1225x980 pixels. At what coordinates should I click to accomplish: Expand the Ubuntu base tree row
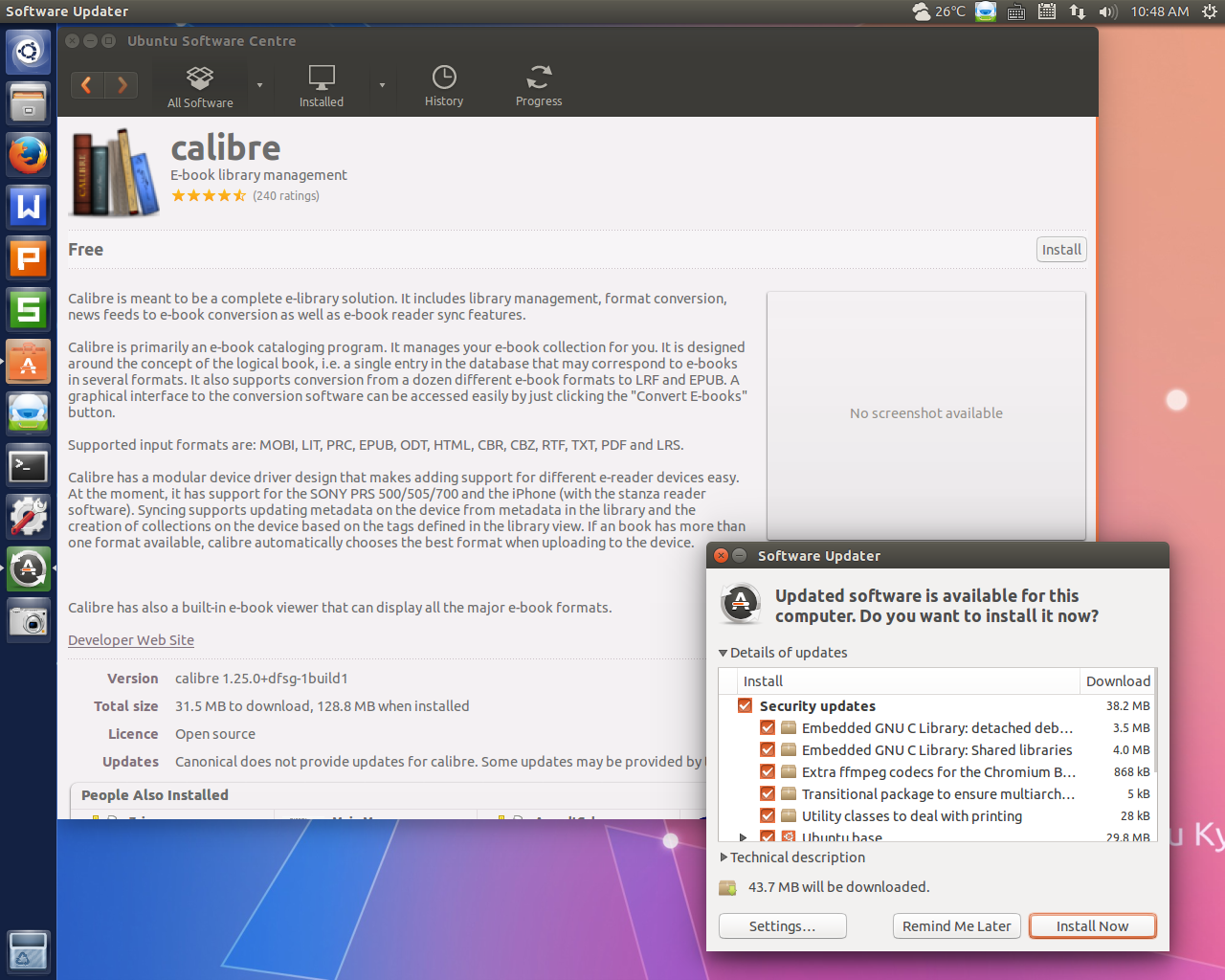tap(744, 837)
